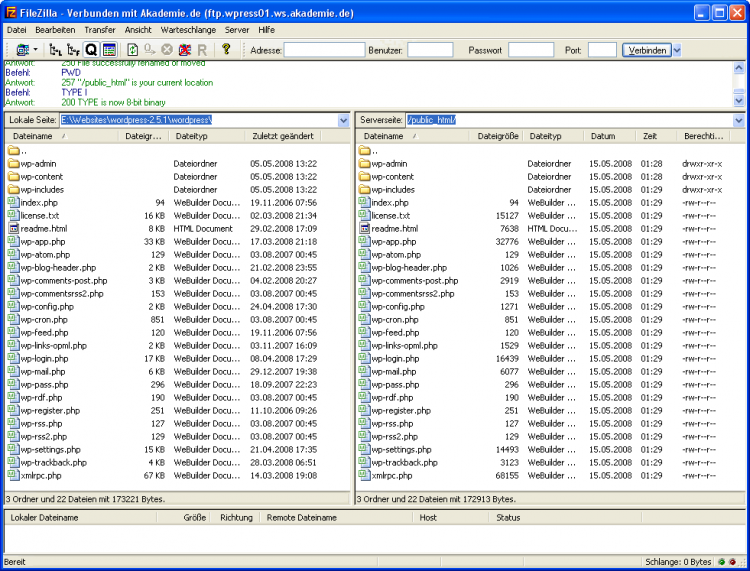The image size is (750, 571).
Task: Select the wp-content folder on the server side
Action: click(x=392, y=176)
